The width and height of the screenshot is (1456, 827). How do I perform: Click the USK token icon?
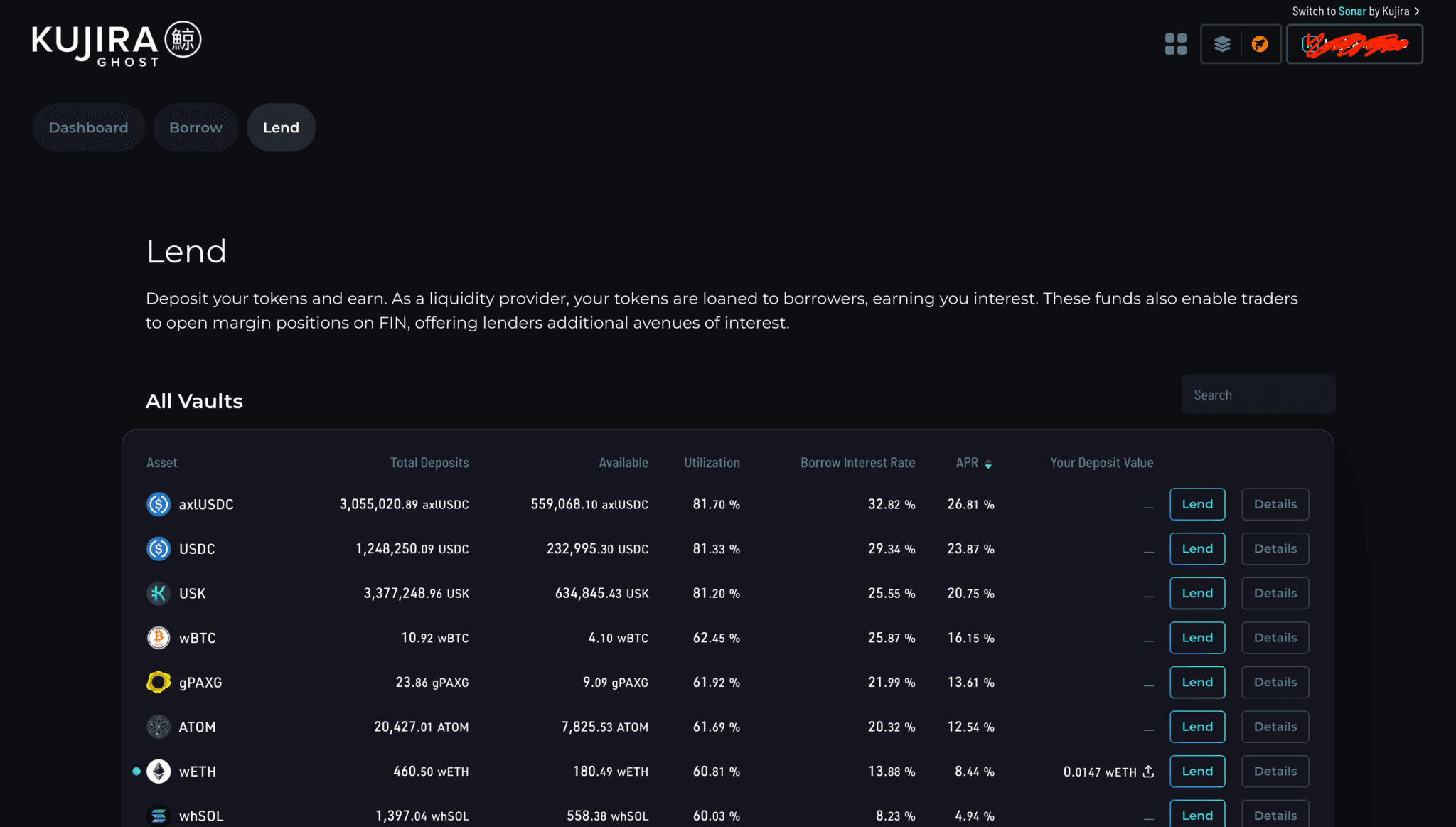click(159, 593)
